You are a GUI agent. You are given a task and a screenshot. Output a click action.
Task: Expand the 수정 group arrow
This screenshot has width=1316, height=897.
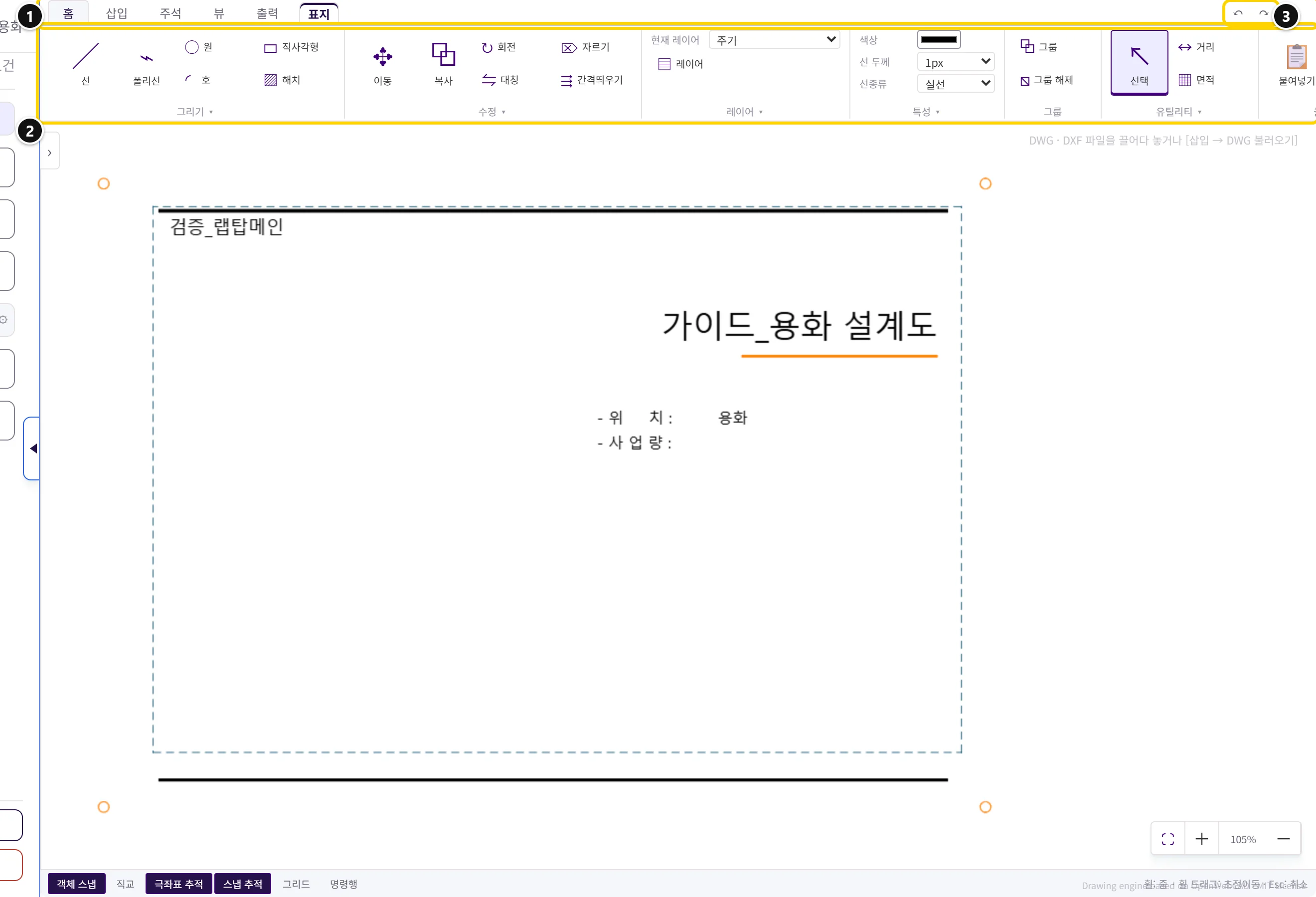tap(503, 112)
